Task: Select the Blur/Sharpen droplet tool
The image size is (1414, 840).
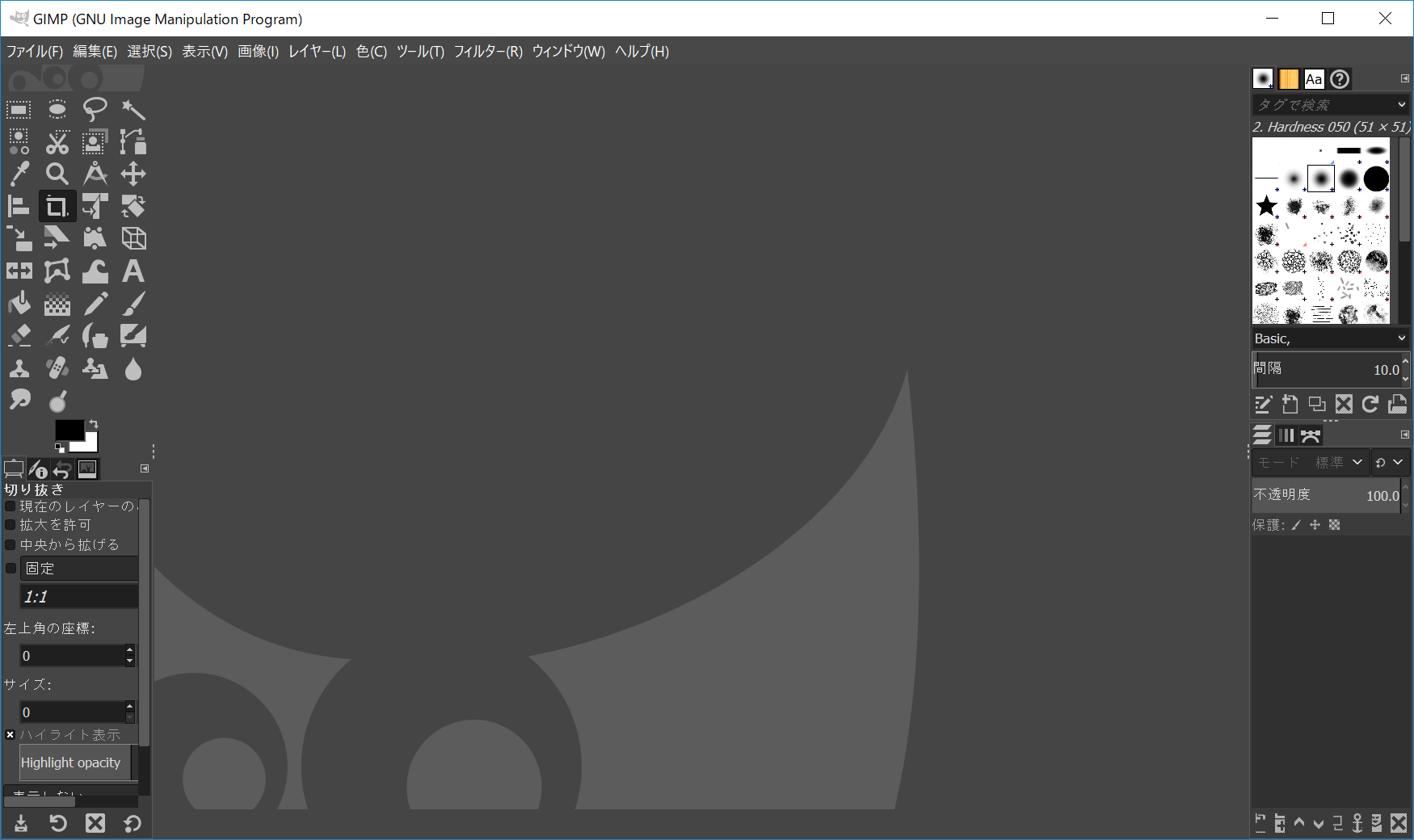Action: pyautogui.click(x=133, y=369)
